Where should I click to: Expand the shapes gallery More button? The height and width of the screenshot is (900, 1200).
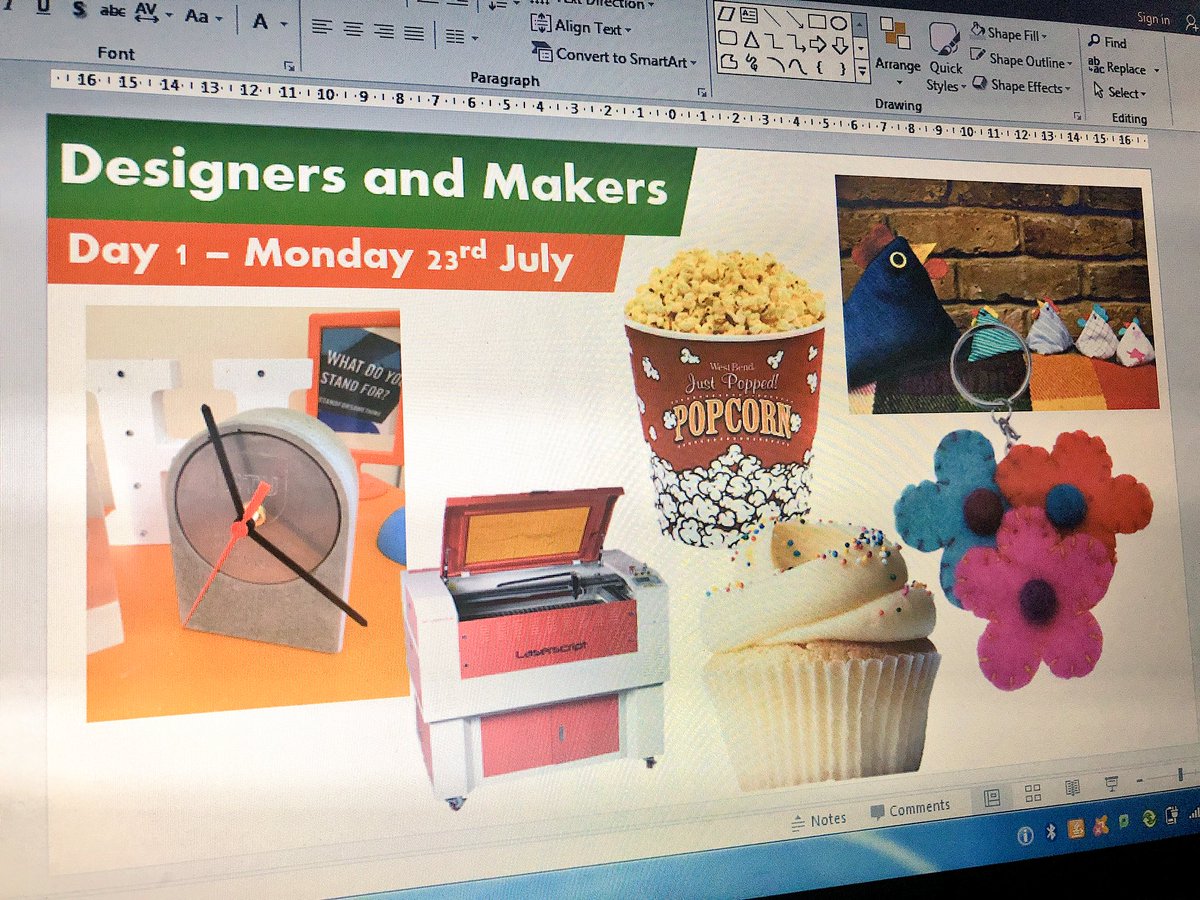862,71
